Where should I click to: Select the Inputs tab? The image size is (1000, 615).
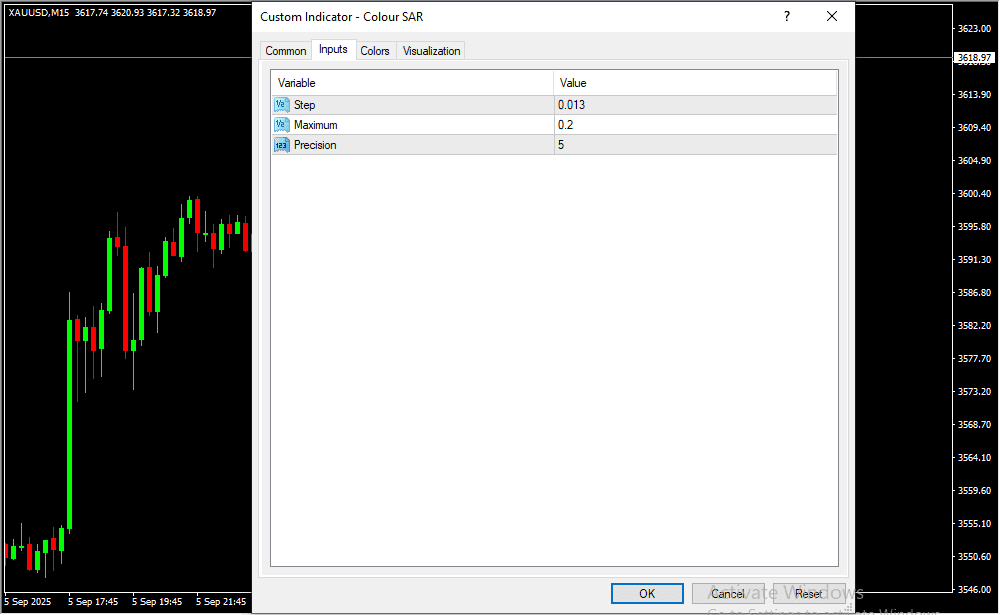point(333,50)
